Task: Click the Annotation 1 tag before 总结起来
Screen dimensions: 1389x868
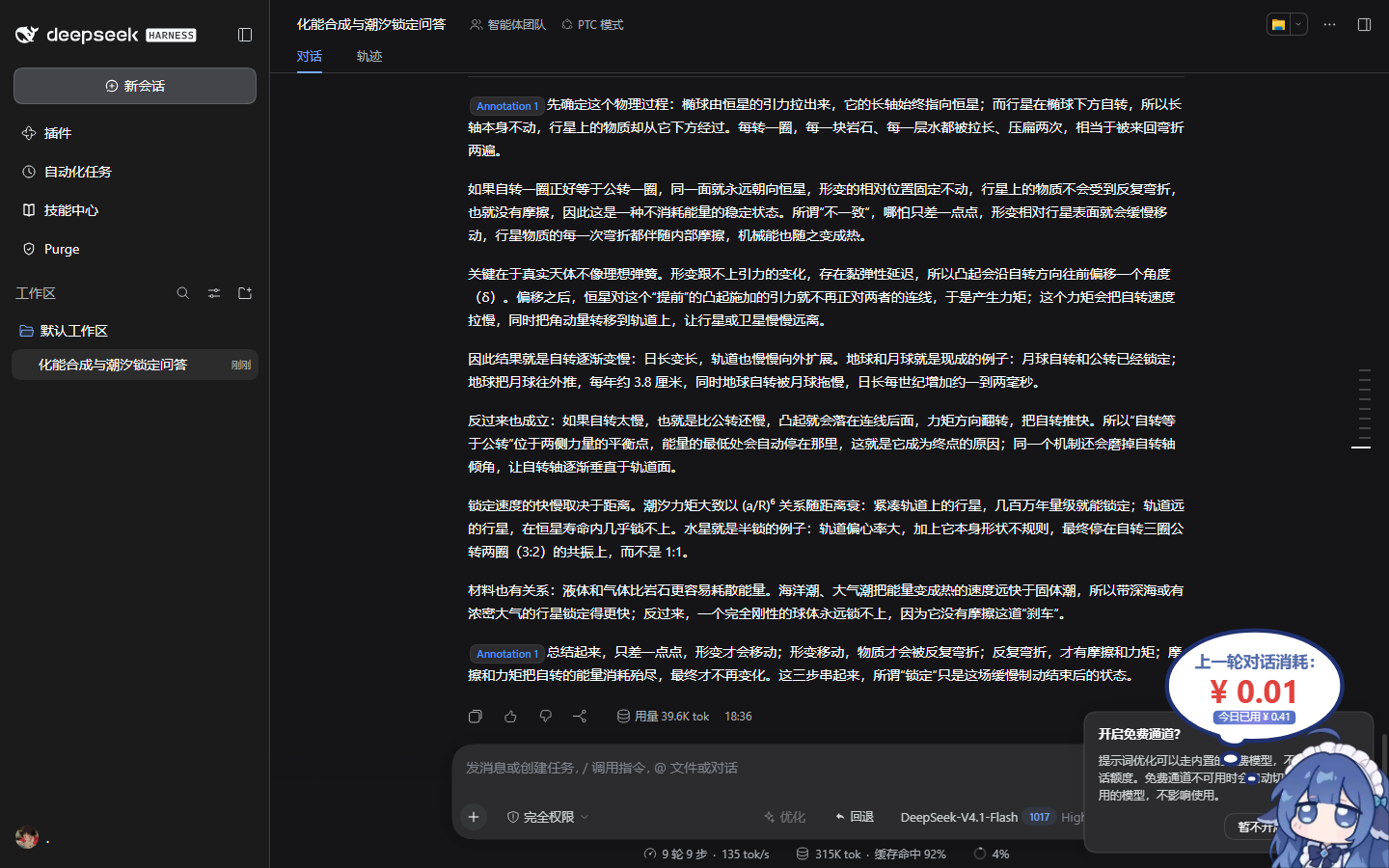Action: (x=506, y=654)
